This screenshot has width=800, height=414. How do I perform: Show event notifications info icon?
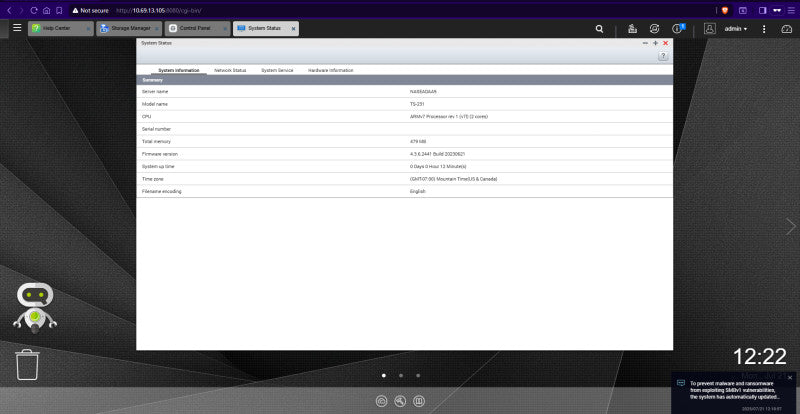[x=678, y=29]
